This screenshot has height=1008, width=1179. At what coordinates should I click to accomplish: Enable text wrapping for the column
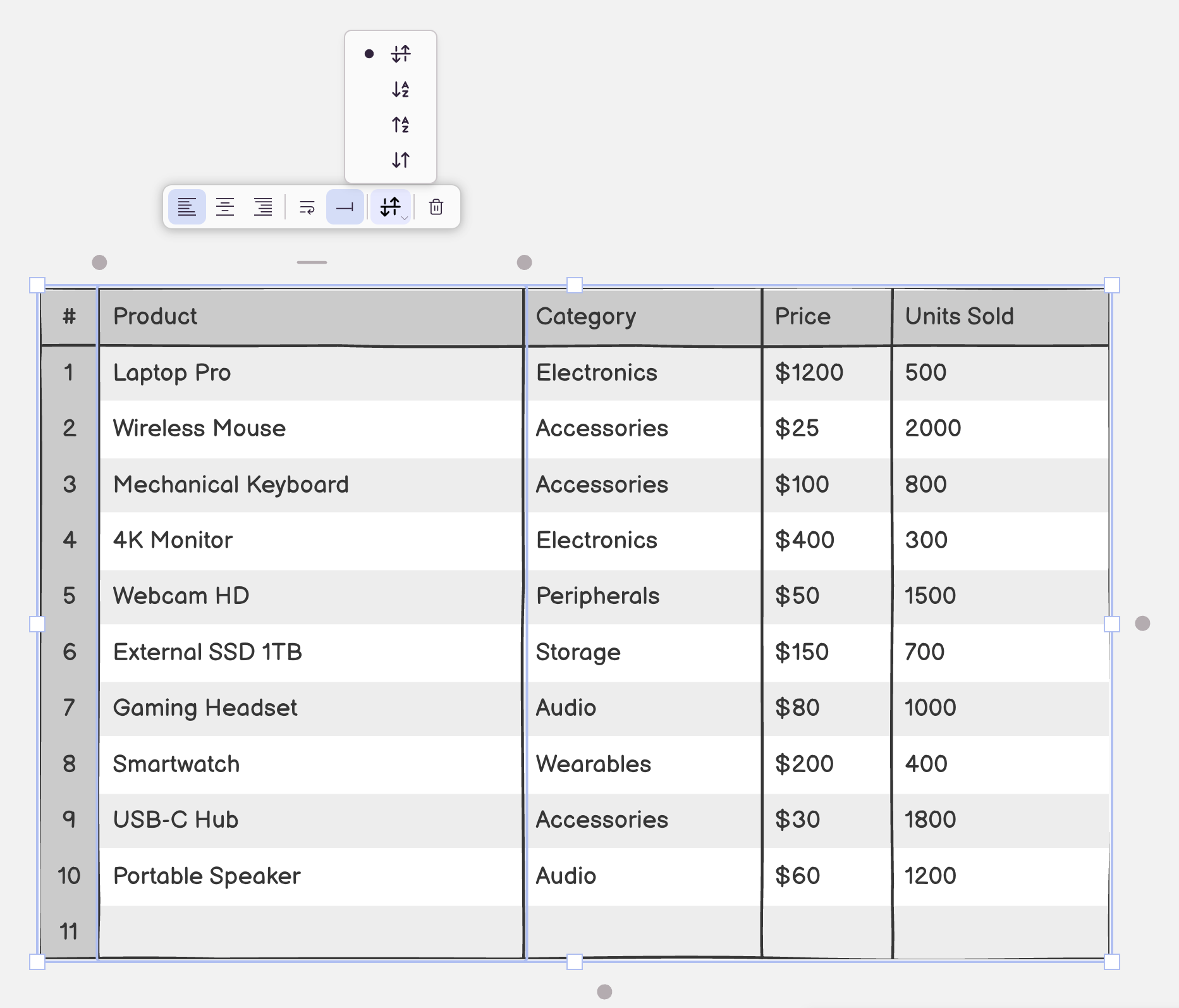(307, 207)
